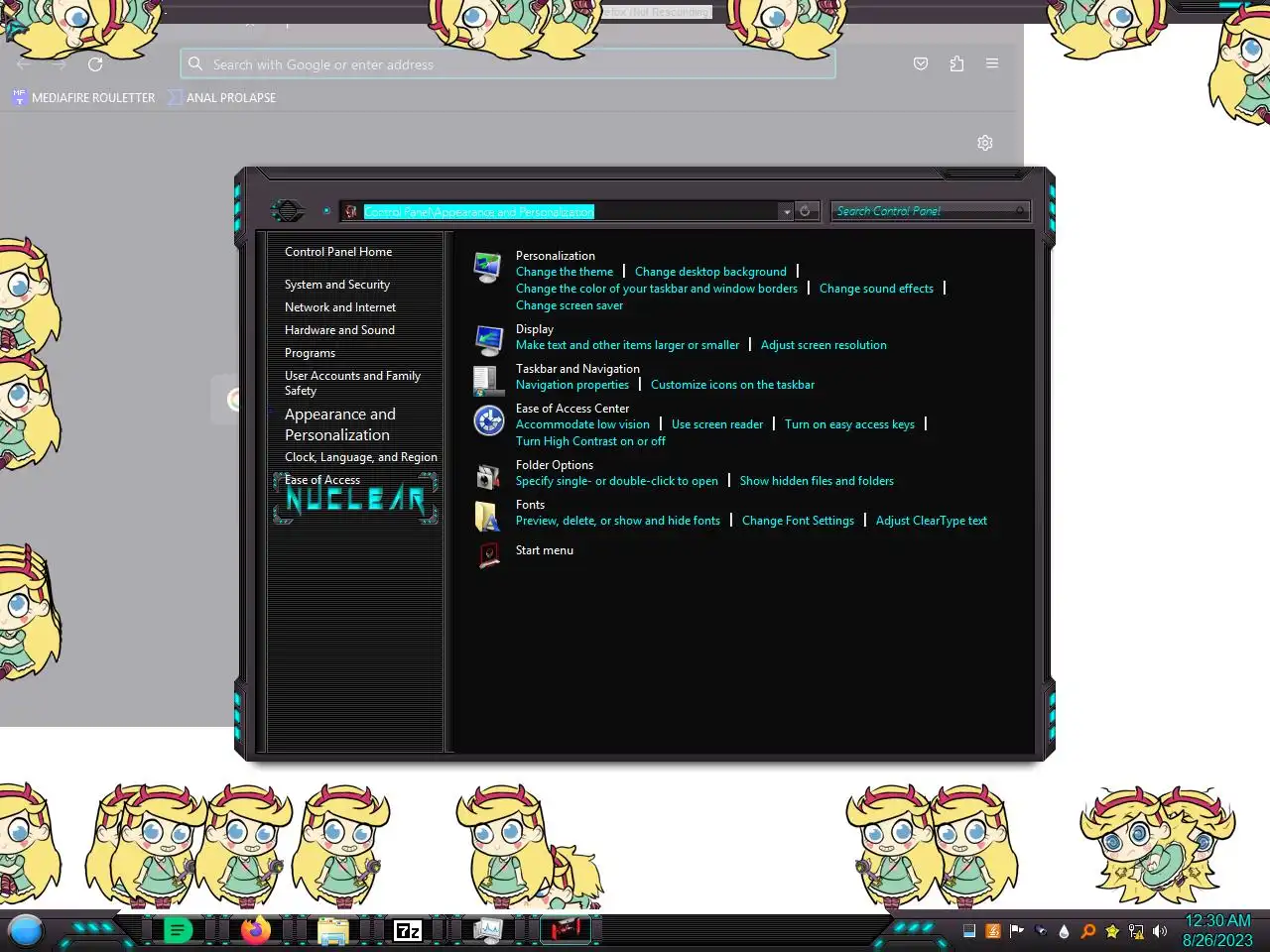The image size is (1270, 952).
Task: Open the Folder Options icon
Action: tap(488, 477)
